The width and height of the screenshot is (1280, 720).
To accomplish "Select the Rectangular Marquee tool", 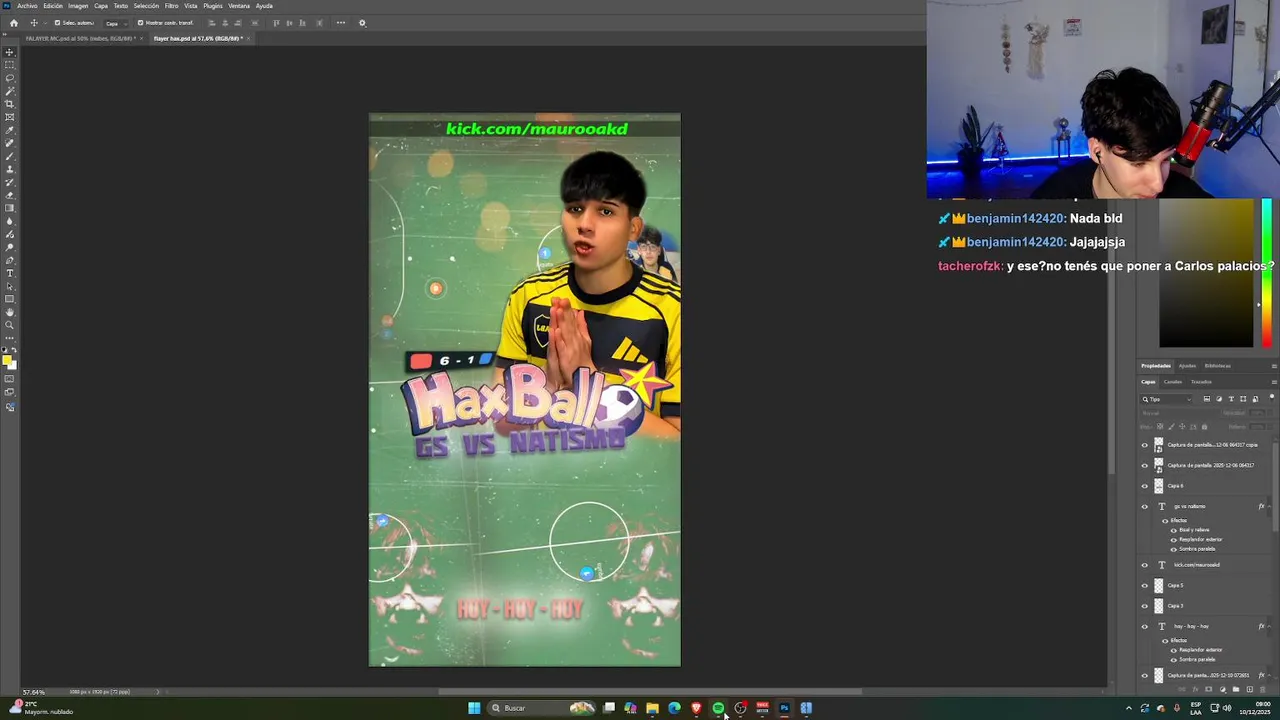I will coord(10,65).
